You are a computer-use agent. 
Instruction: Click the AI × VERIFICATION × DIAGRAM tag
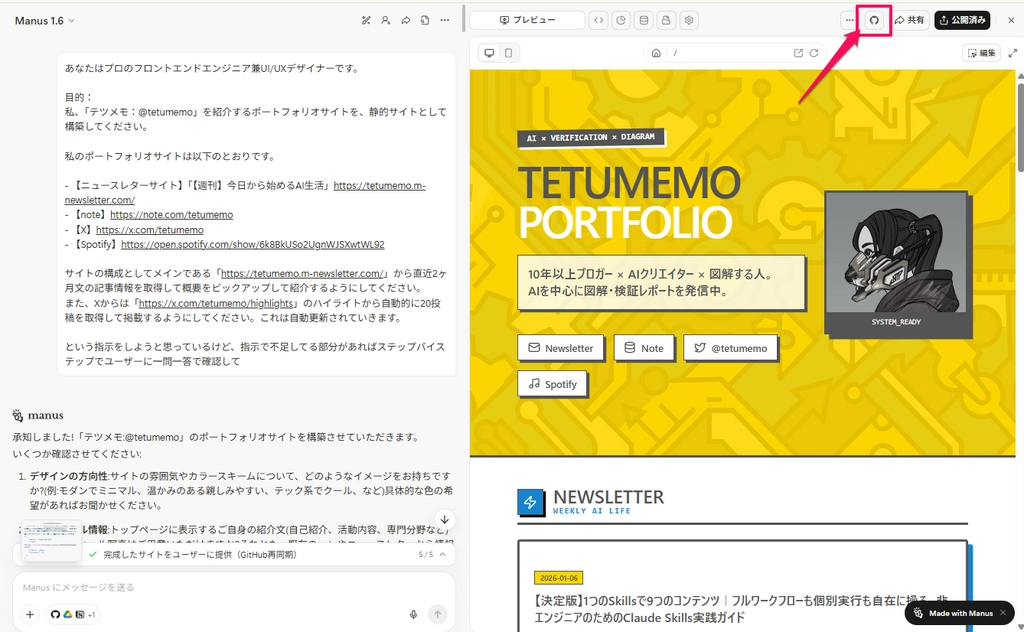(x=591, y=138)
